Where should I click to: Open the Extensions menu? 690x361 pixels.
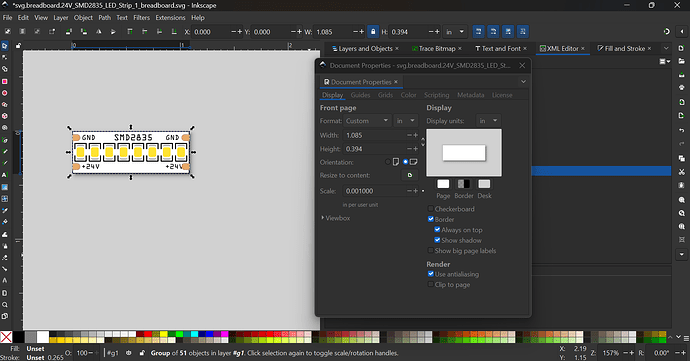point(170,18)
